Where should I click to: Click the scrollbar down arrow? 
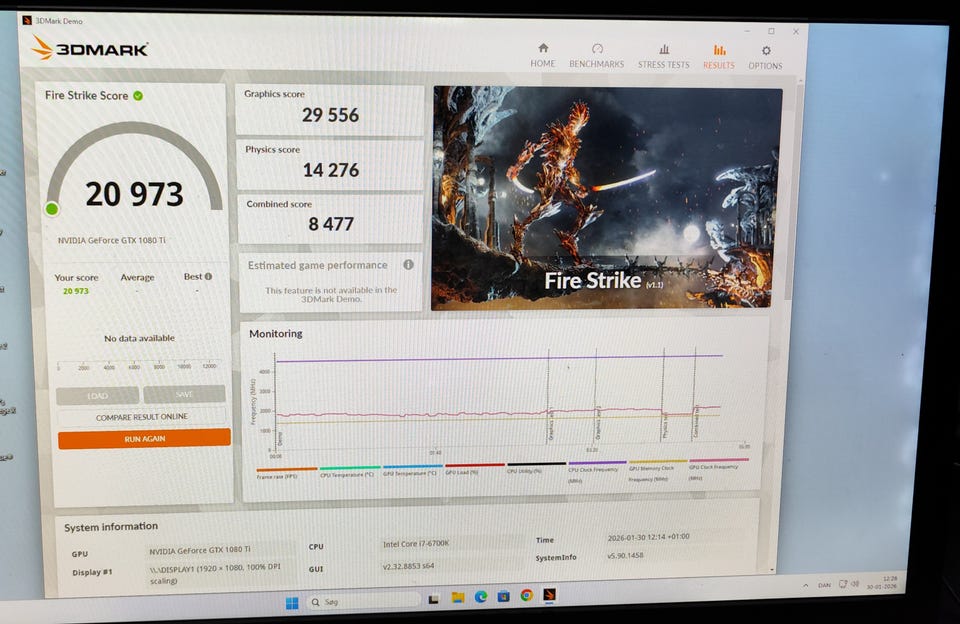(772, 569)
